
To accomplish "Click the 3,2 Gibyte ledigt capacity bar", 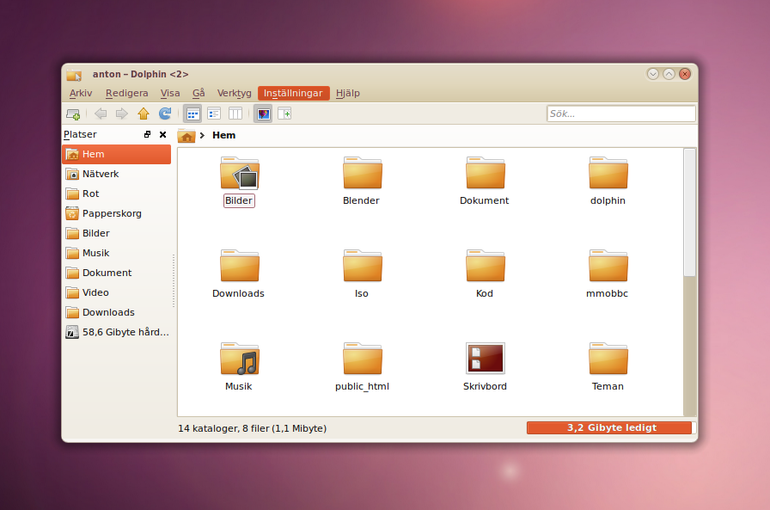I will coord(609,428).
